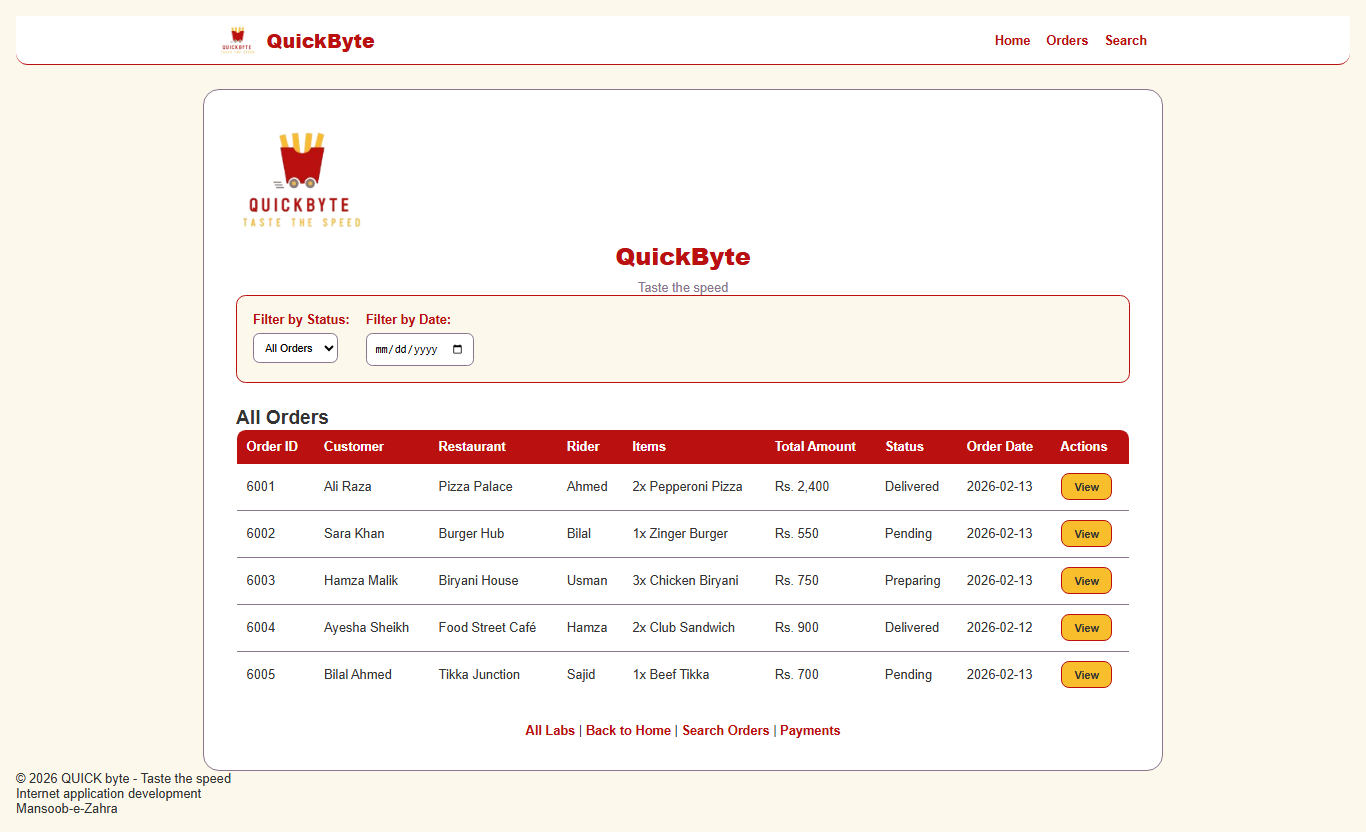
Task: View order 6003 from Biryani House
Action: [1085, 580]
